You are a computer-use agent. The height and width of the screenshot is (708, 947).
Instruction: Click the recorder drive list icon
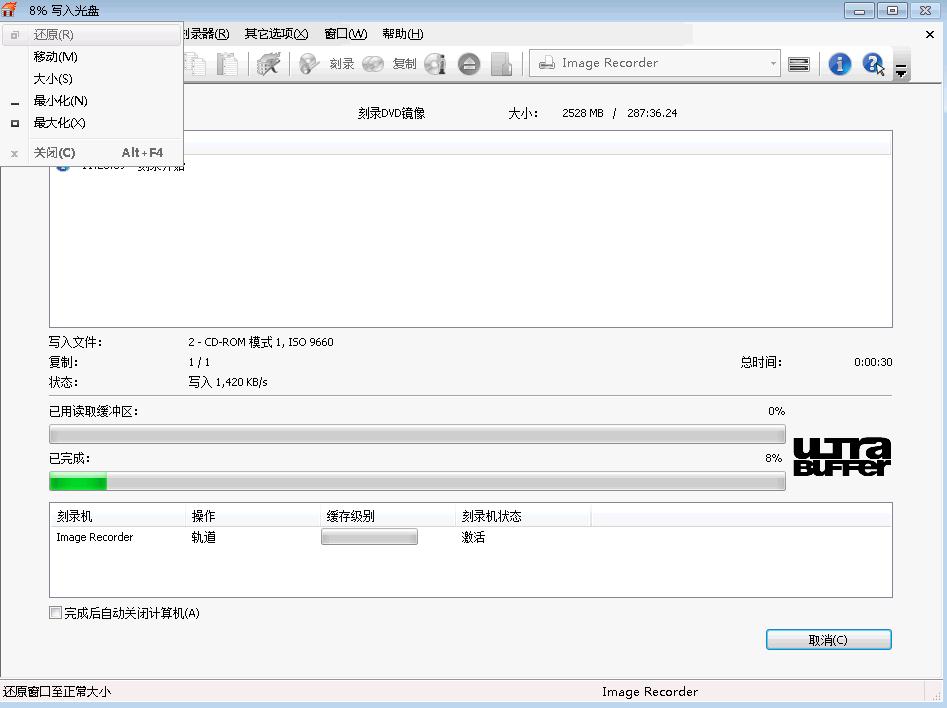[x=798, y=64]
